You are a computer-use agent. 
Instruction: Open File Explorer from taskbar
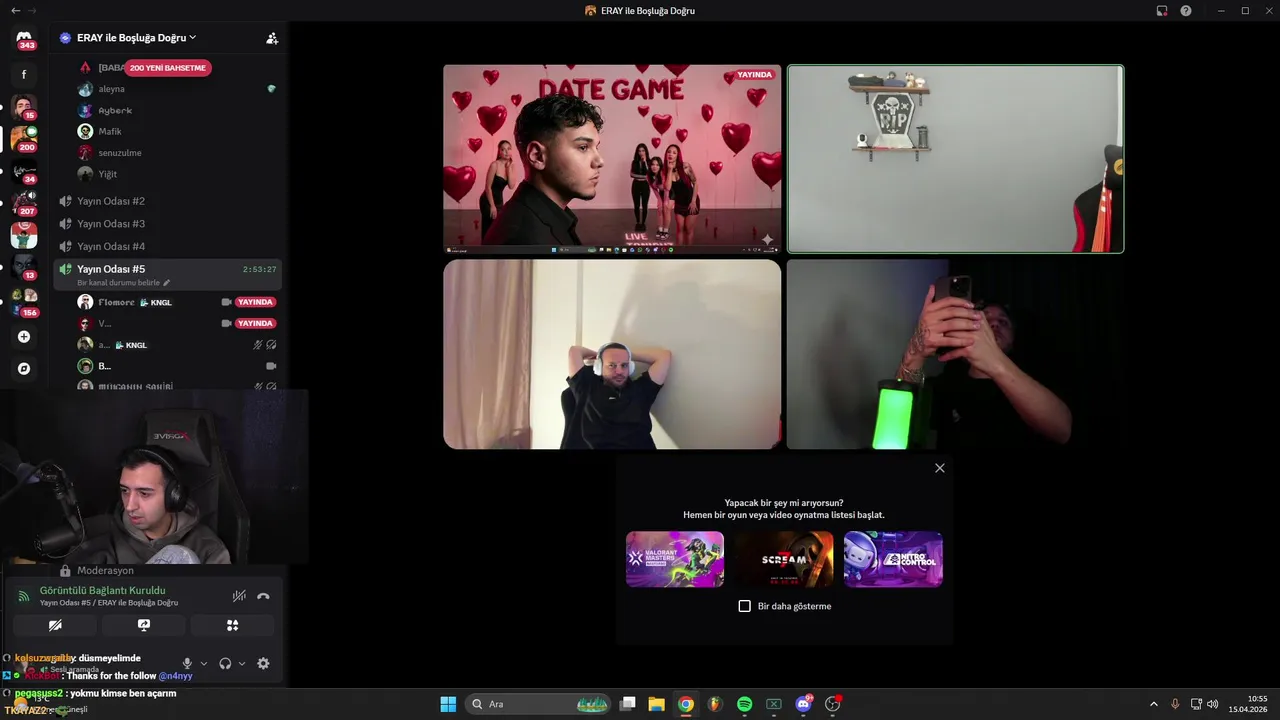(x=656, y=704)
